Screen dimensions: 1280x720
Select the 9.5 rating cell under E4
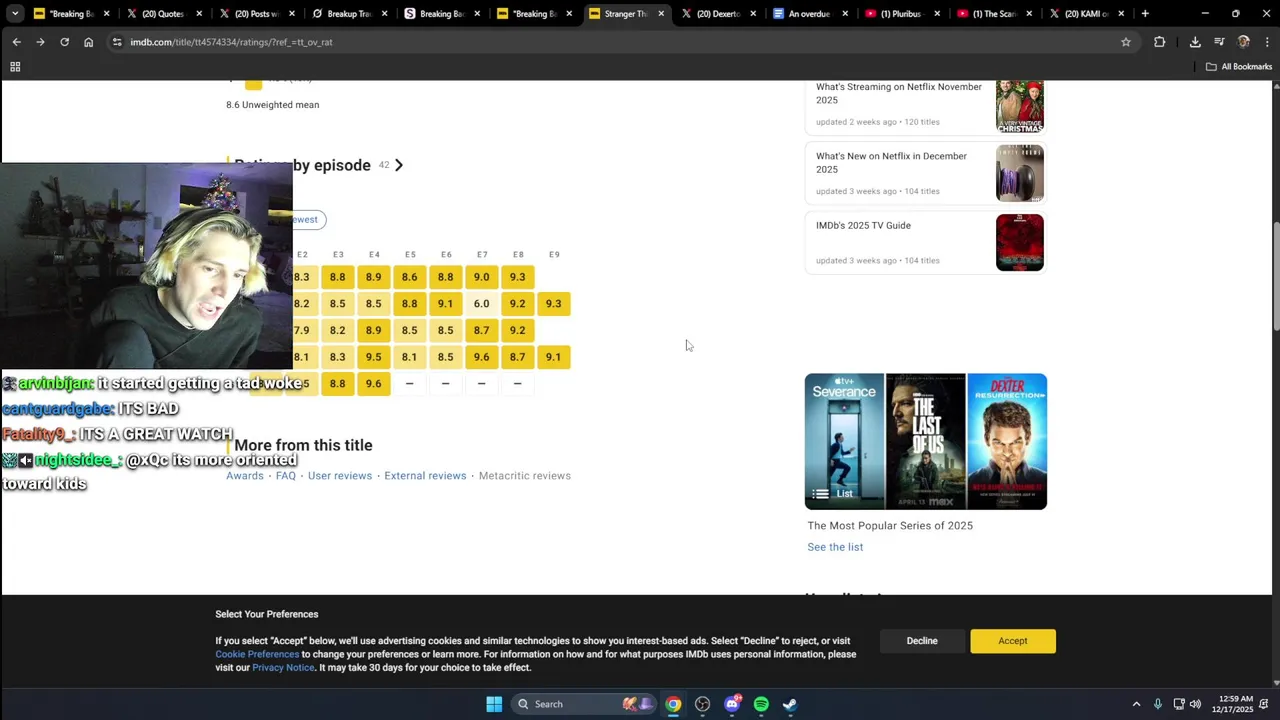coord(373,357)
